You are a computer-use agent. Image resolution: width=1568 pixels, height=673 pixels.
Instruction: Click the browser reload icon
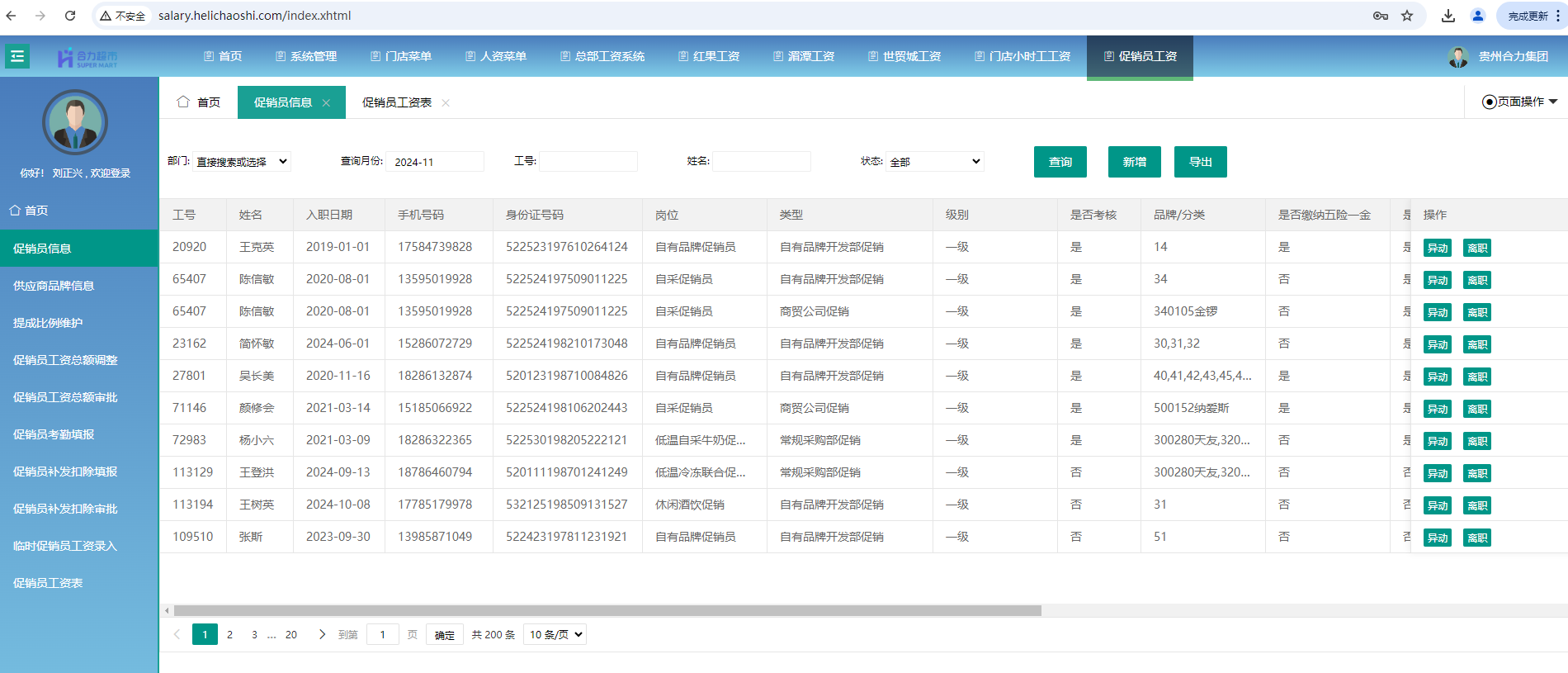tap(70, 16)
